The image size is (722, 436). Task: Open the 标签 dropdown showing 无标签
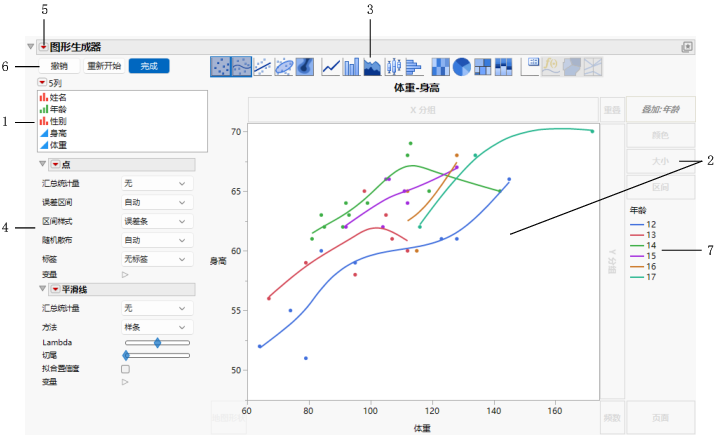(157, 259)
